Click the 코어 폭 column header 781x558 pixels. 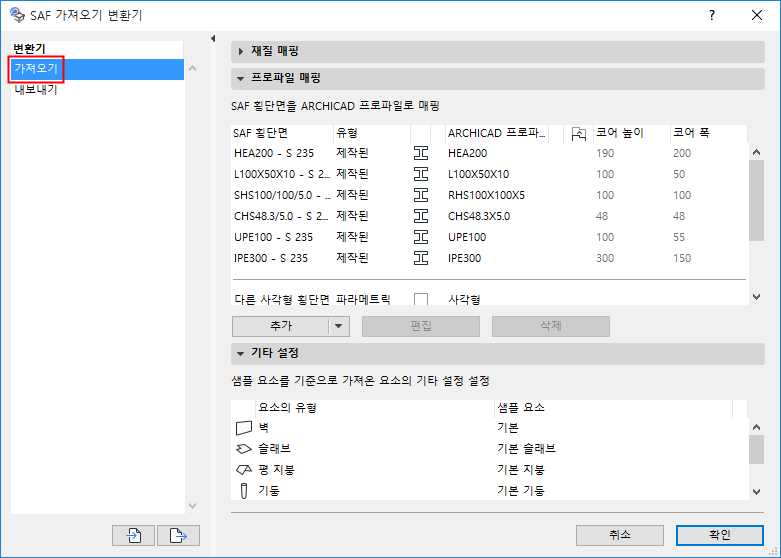click(x=708, y=133)
